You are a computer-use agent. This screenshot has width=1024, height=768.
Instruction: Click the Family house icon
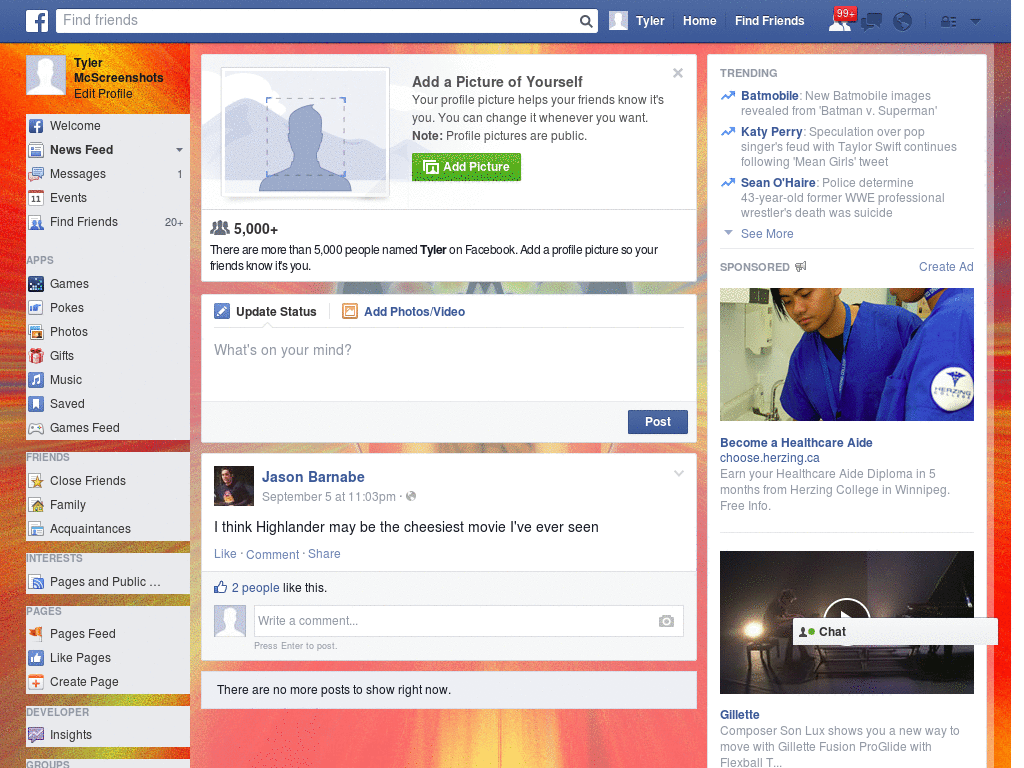(x=36, y=505)
